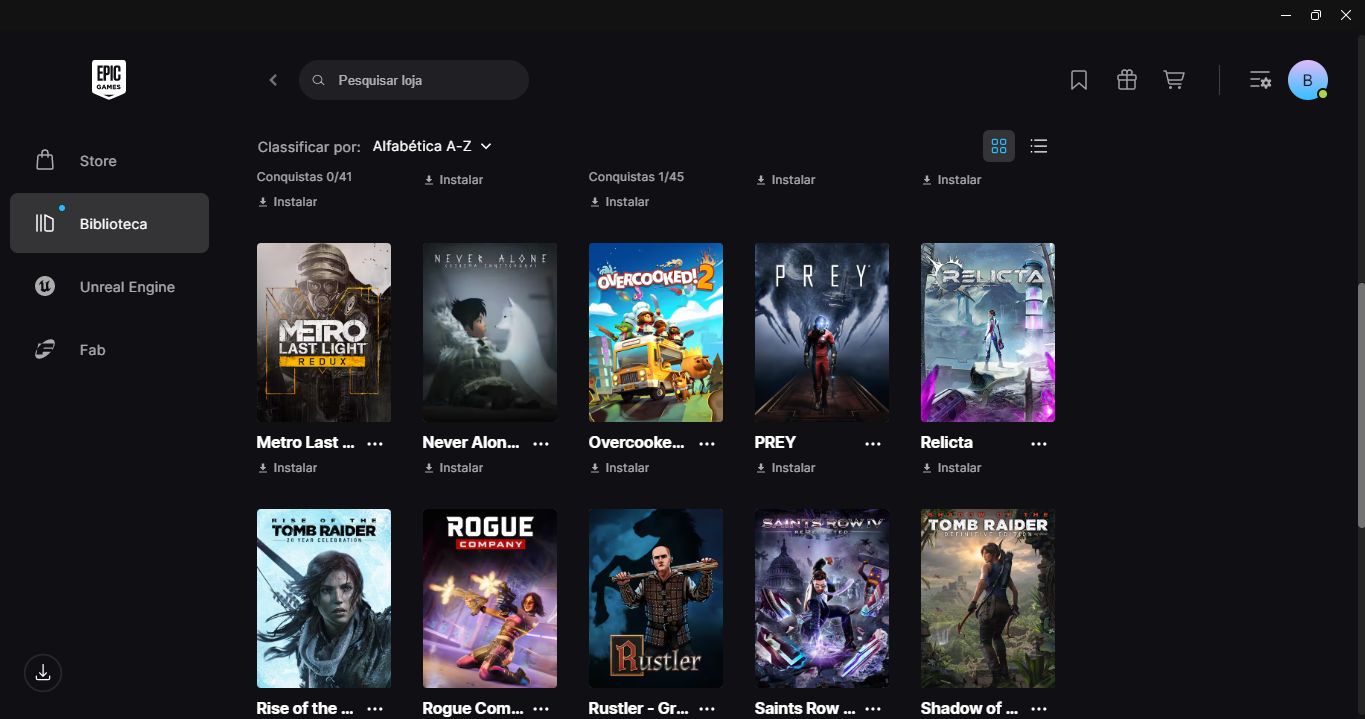Open options menu for Never Alone
1365x719 pixels.
541,443
